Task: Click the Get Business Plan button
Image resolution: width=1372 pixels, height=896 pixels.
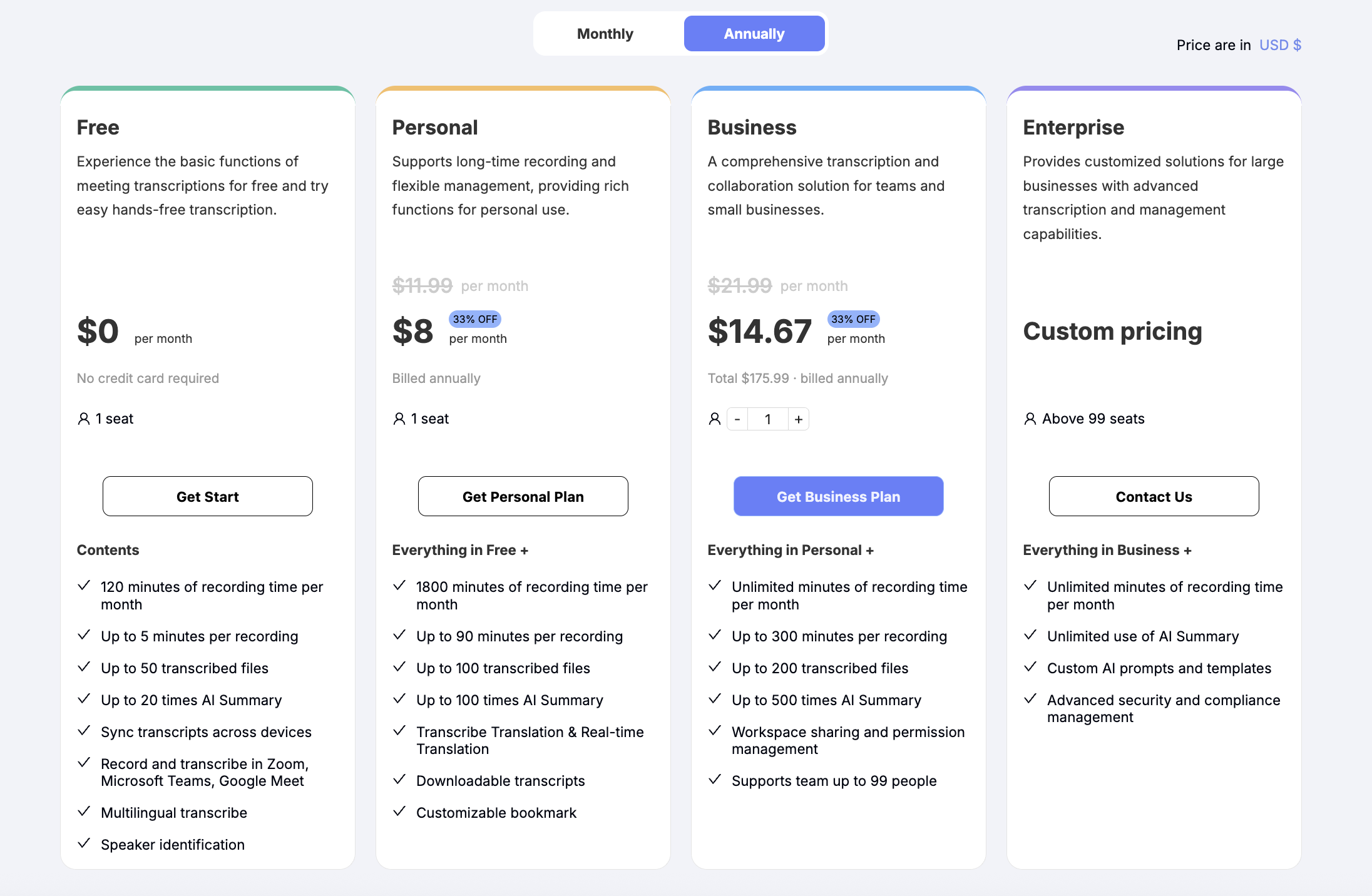Action: coord(838,497)
